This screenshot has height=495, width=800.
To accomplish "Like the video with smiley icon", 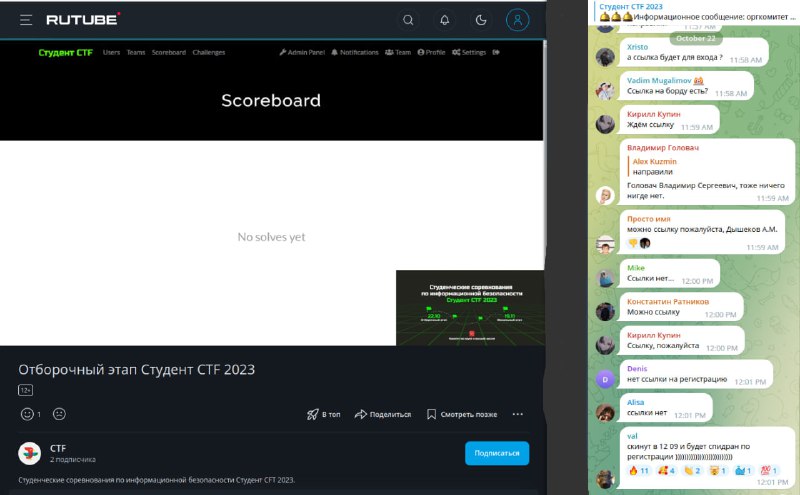I will [x=27, y=414].
